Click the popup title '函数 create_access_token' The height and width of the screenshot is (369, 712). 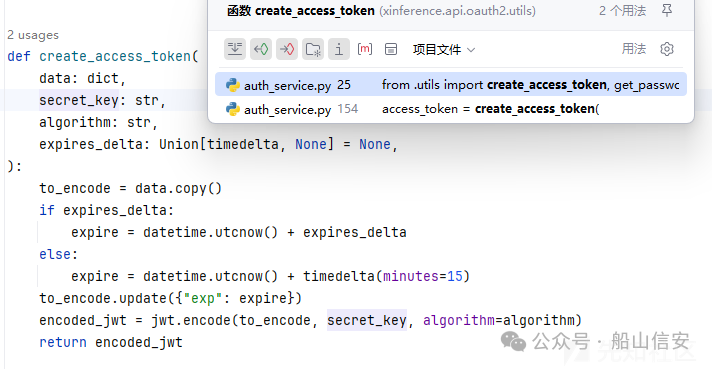(301, 10)
